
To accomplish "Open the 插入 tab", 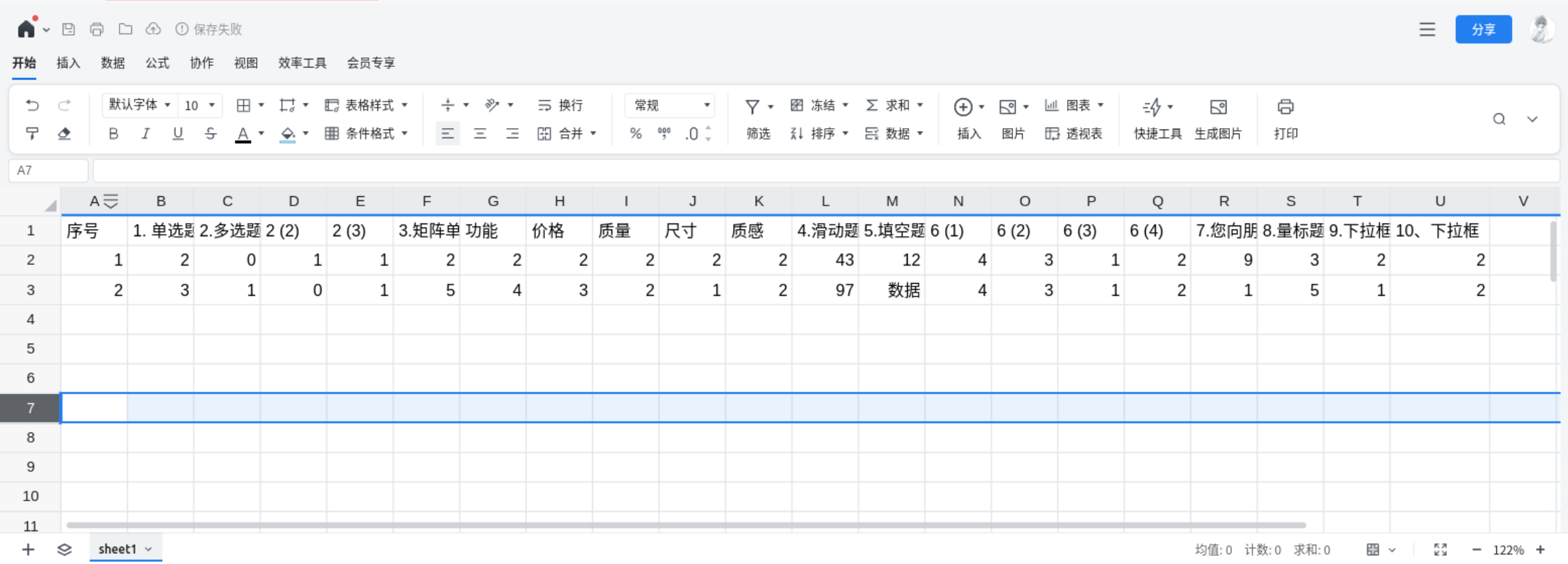I will pos(68,63).
